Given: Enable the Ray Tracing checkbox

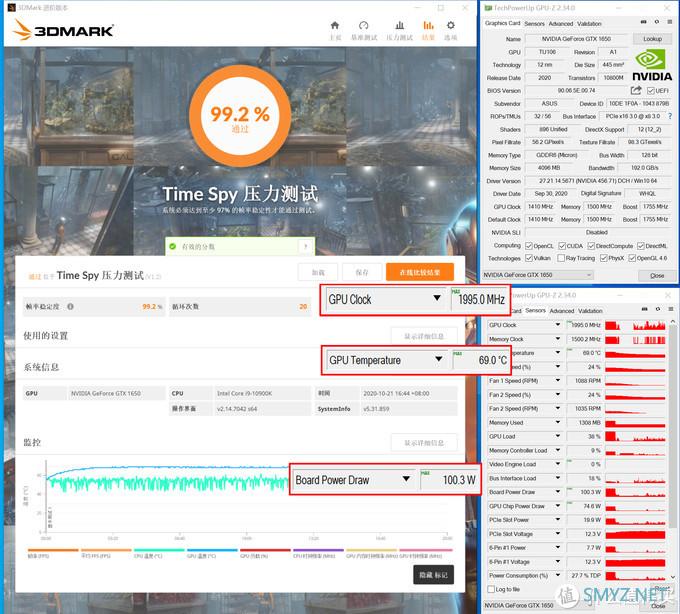Looking at the screenshot, I should [x=561, y=258].
